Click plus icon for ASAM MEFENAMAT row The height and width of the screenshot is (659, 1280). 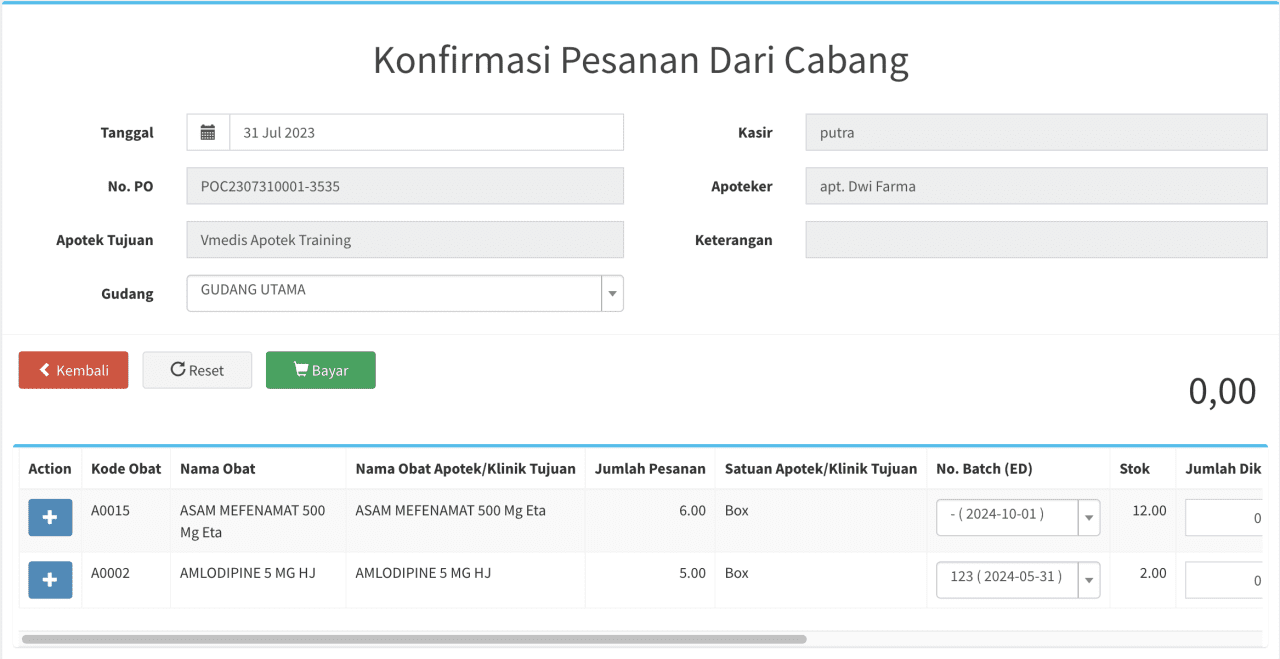pos(50,518)
